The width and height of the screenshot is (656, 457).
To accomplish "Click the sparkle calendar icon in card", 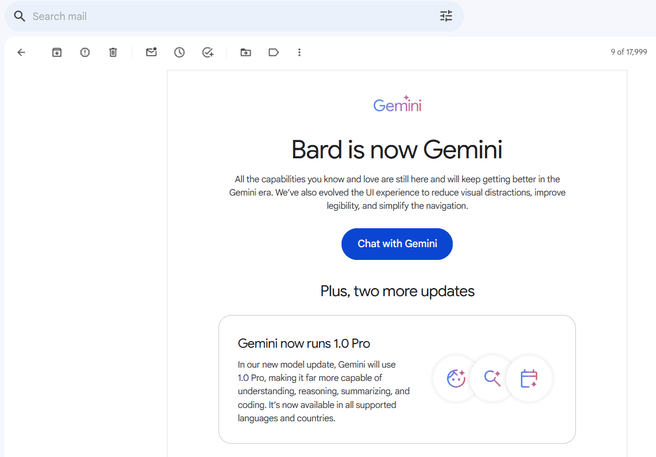I will coord(529,378).
